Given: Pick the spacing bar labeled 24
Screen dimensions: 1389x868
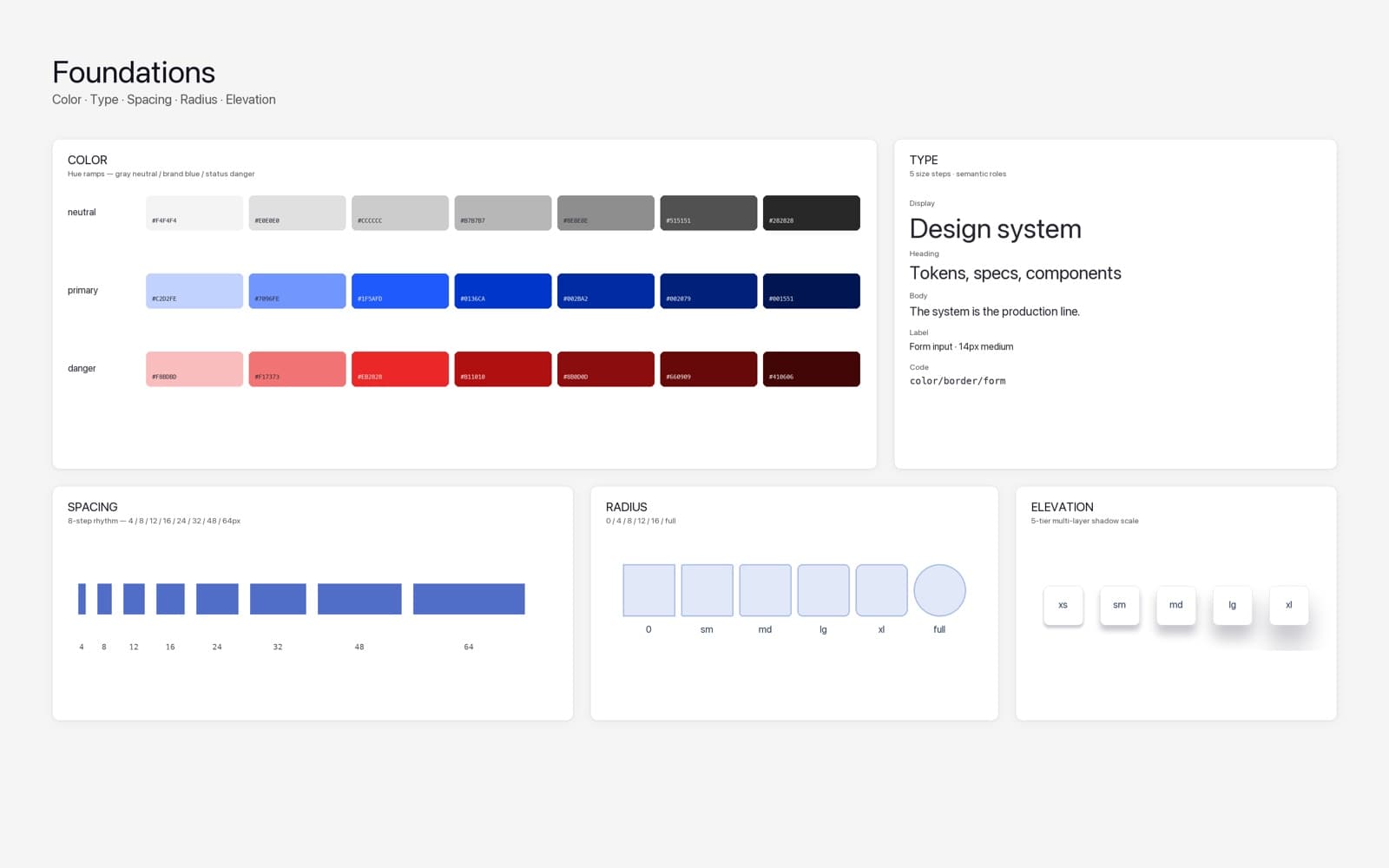Looking at the screenshot, I should pyautogui.click(x=217, y=599).
